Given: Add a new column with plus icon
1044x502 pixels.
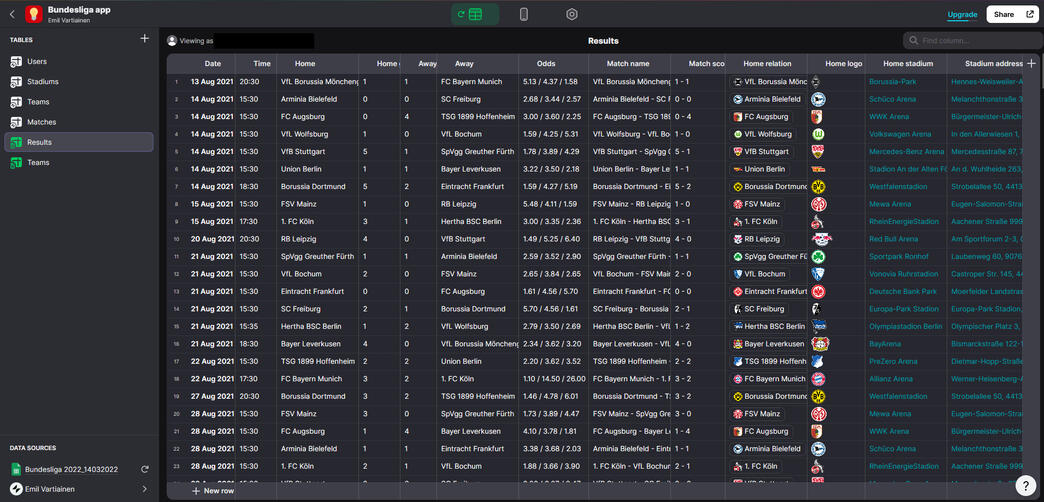Looking at the screenshot, I should [1031, 64].
